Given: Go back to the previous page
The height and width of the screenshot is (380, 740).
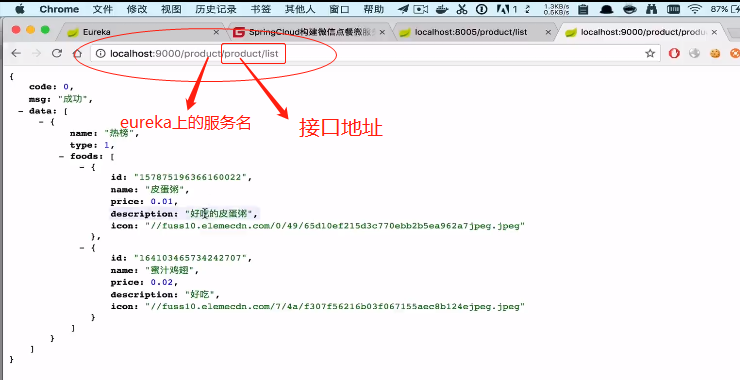Looking at the screenshot, I should 16,53.
